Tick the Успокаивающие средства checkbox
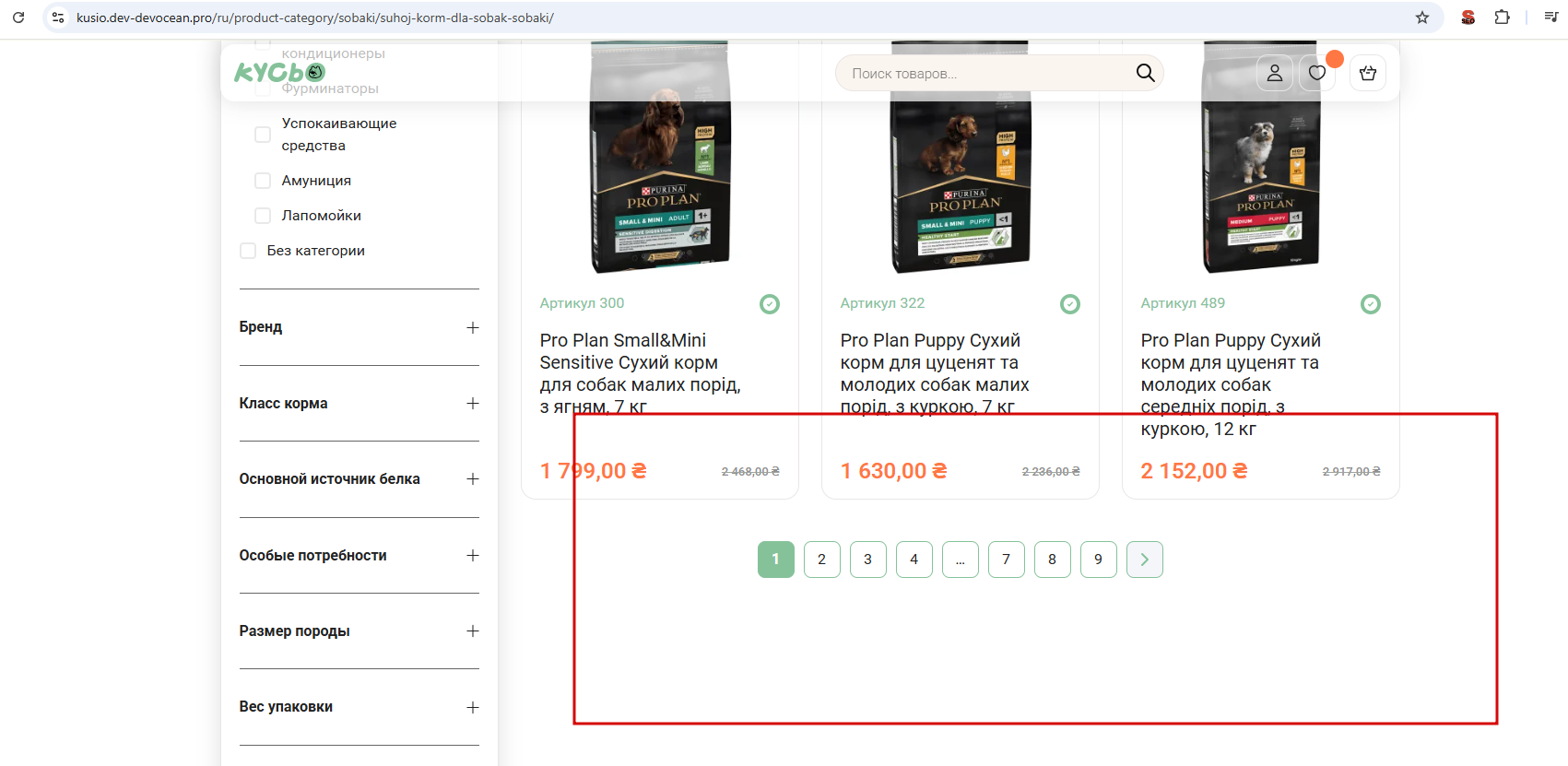 (263, 135)
